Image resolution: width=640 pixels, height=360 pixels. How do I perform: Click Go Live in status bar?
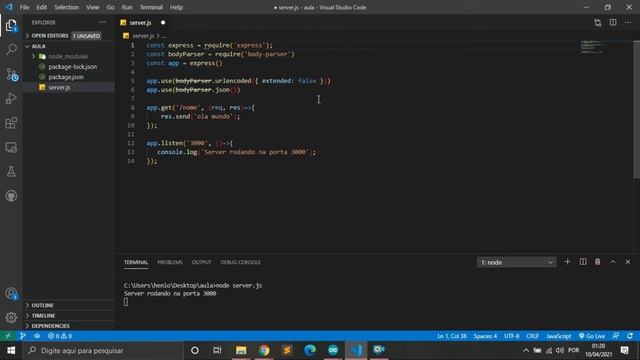(592, 336)
